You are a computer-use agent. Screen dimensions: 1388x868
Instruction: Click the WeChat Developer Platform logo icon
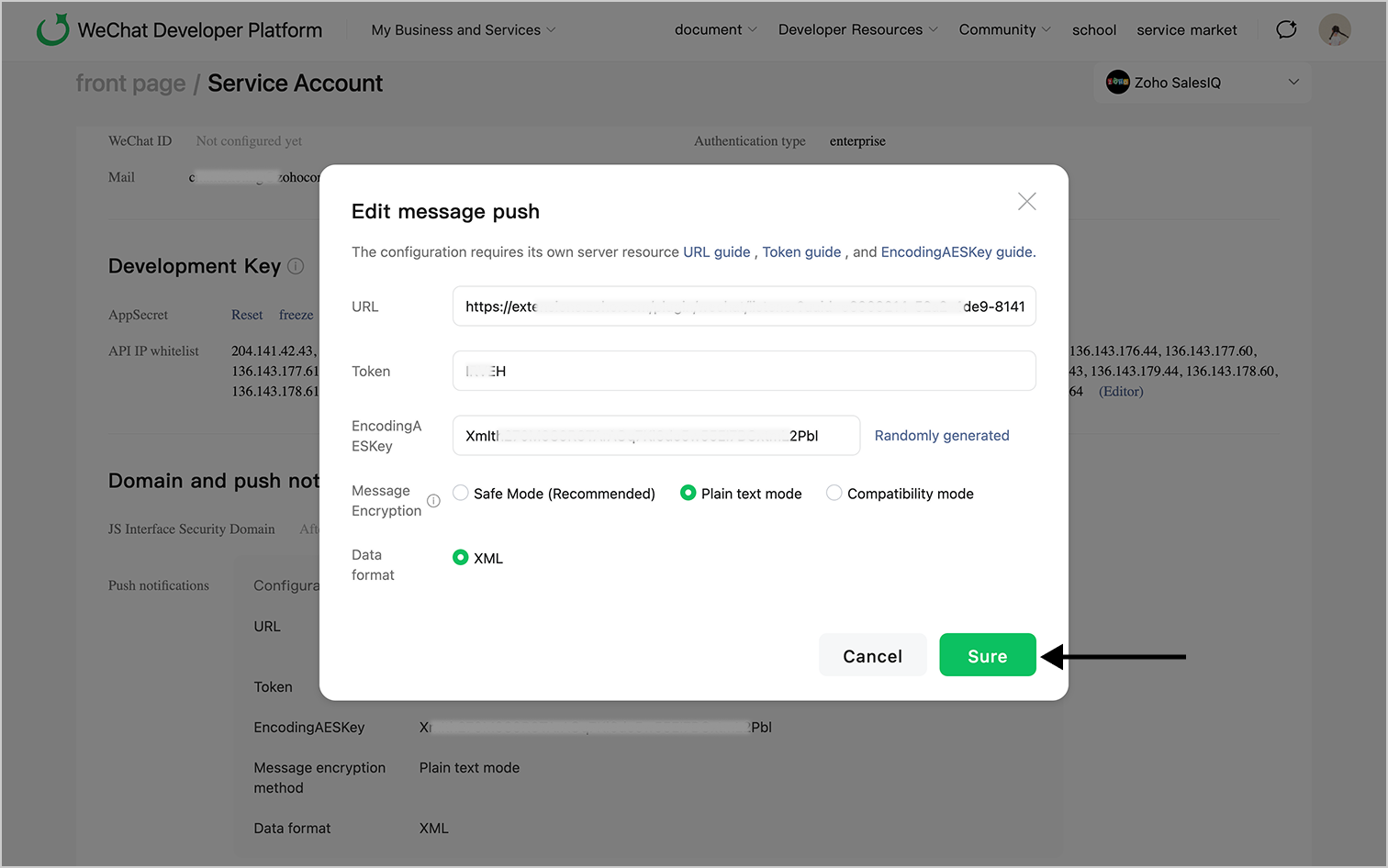(52, 29)
